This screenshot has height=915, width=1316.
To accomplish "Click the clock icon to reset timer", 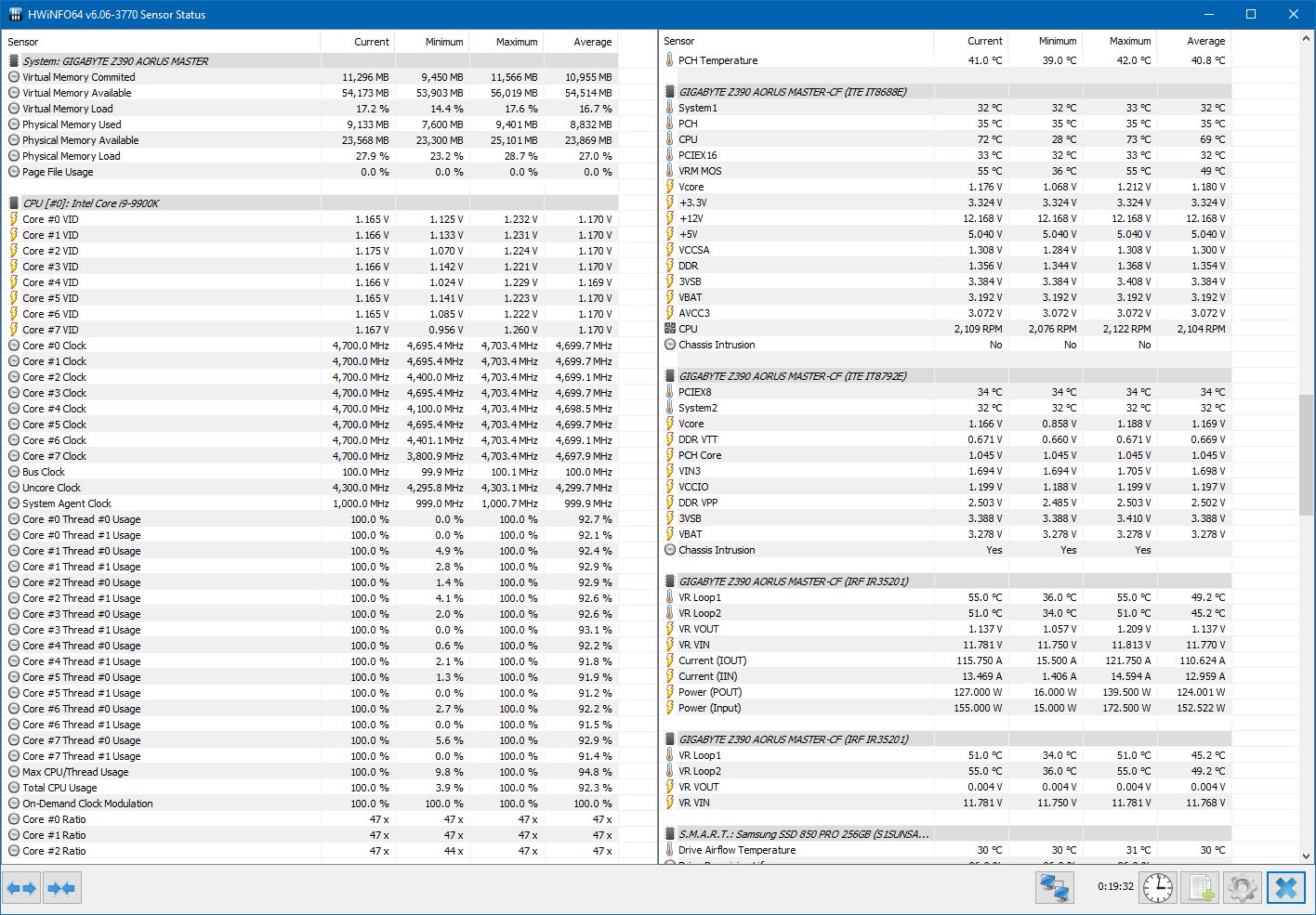I will point(1158,888).
